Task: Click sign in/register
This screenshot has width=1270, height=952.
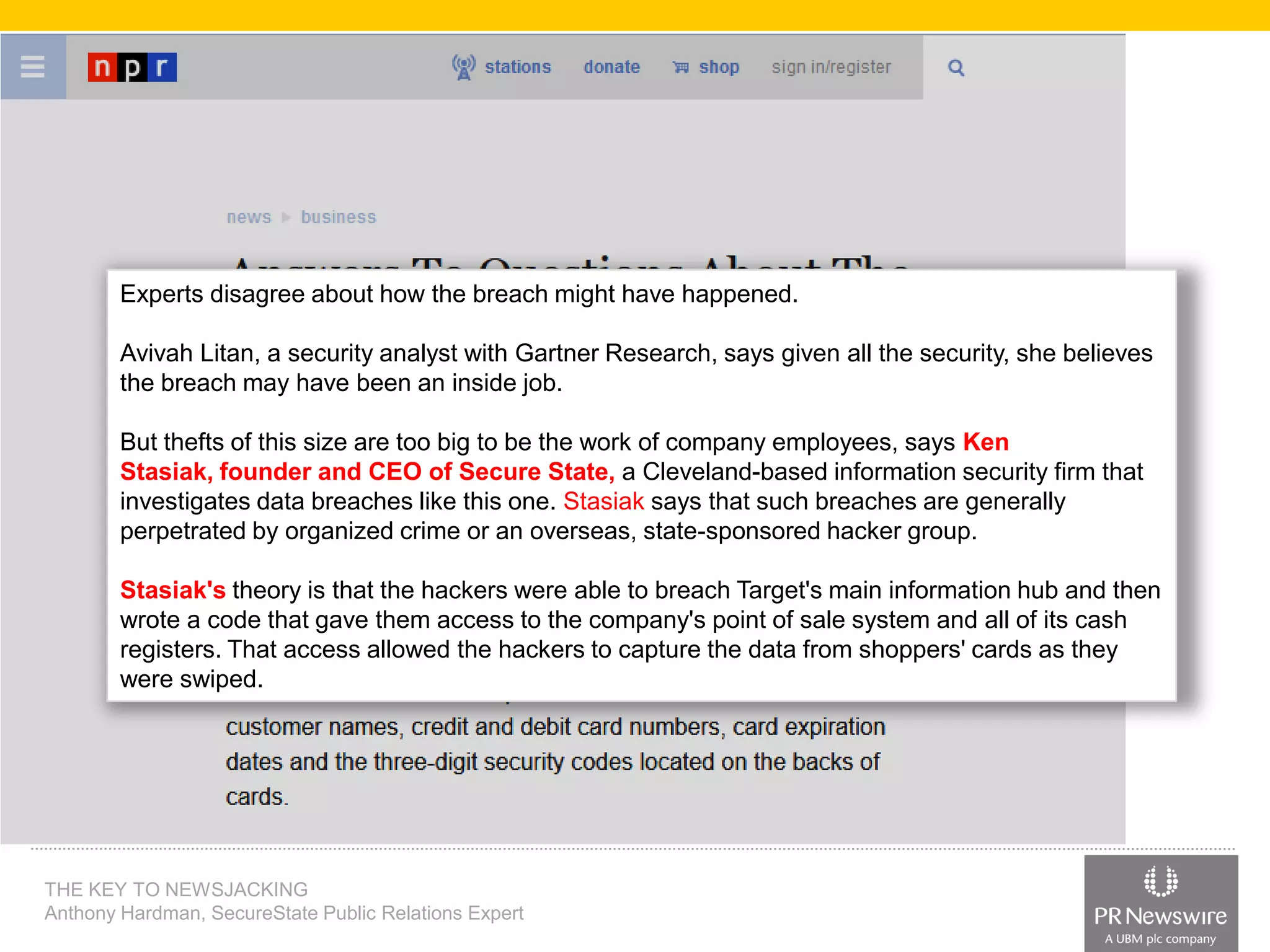Action: click(831, 67)
